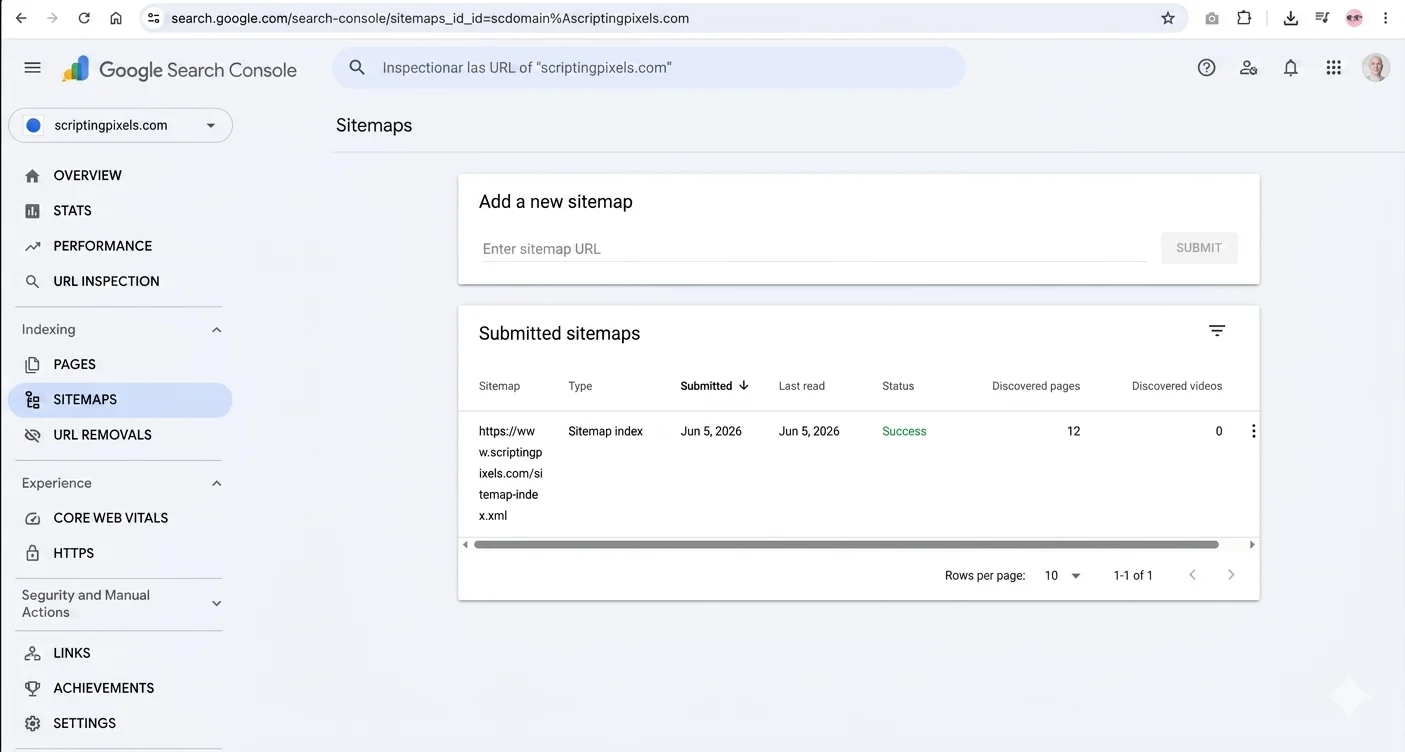Bookmark this page with star icon
The image size is (1405, 752).
(1168, 18)
